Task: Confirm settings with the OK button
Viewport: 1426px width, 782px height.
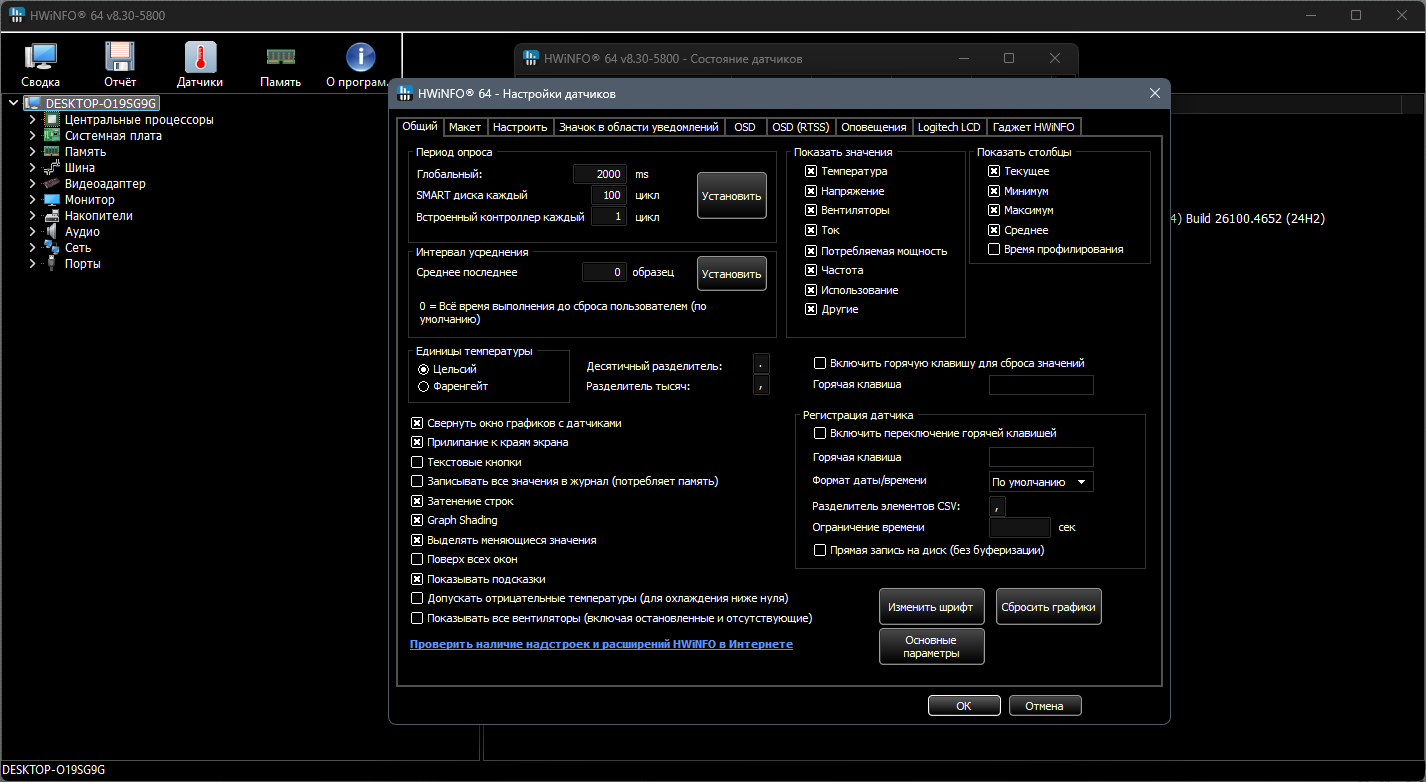Action: [x=964, y=706]
